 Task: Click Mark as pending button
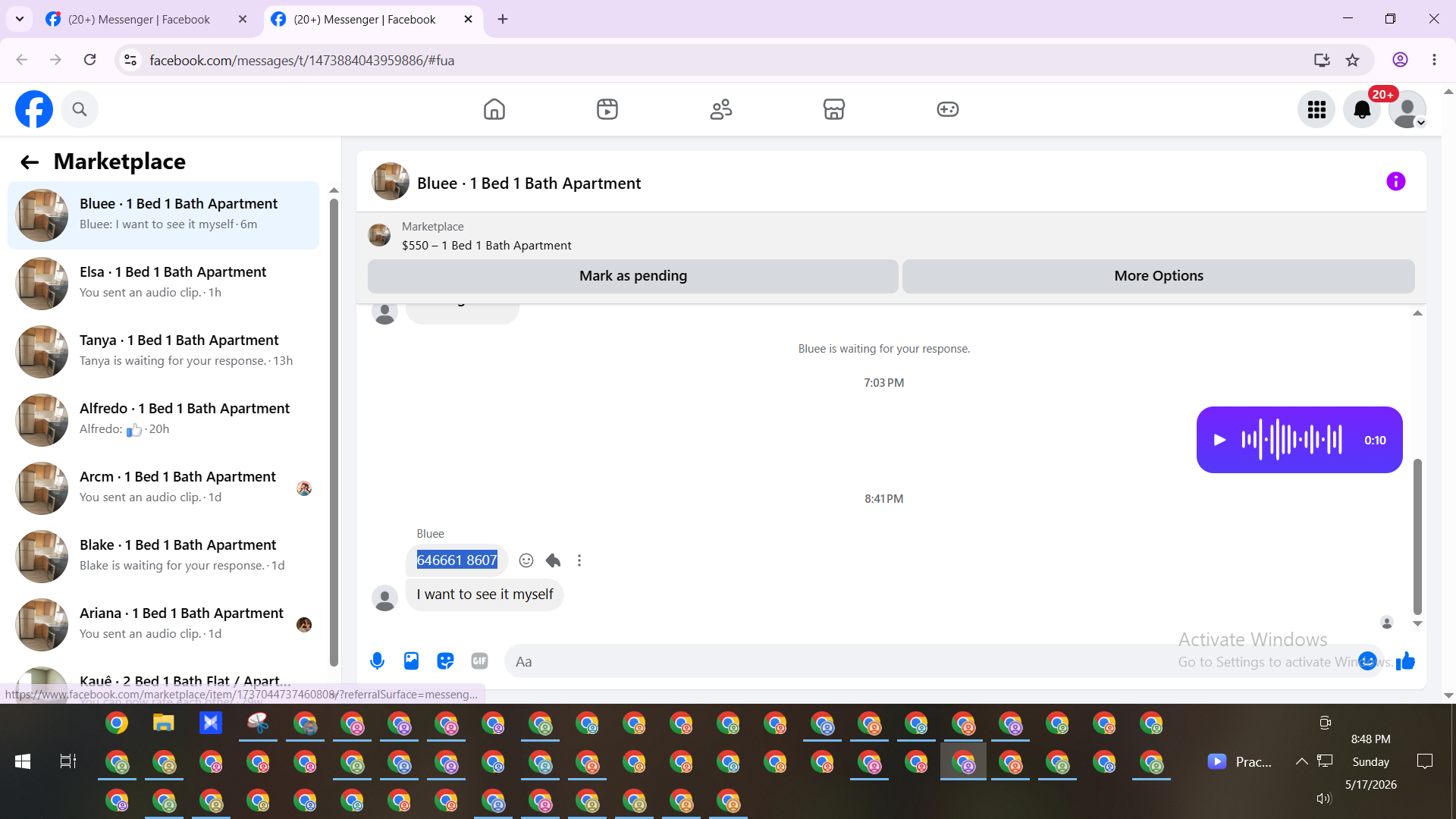click(633, 276)
